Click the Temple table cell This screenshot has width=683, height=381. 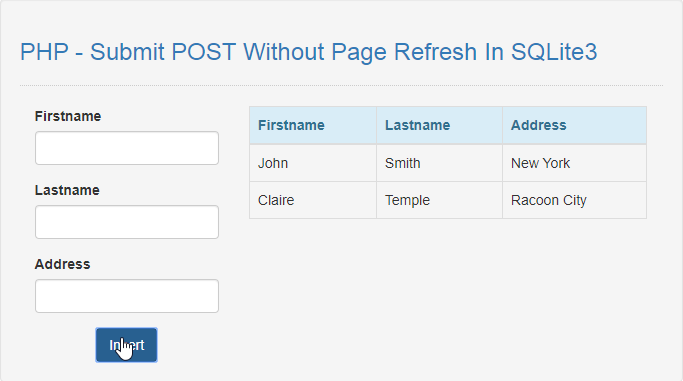(x=440, y=200)
